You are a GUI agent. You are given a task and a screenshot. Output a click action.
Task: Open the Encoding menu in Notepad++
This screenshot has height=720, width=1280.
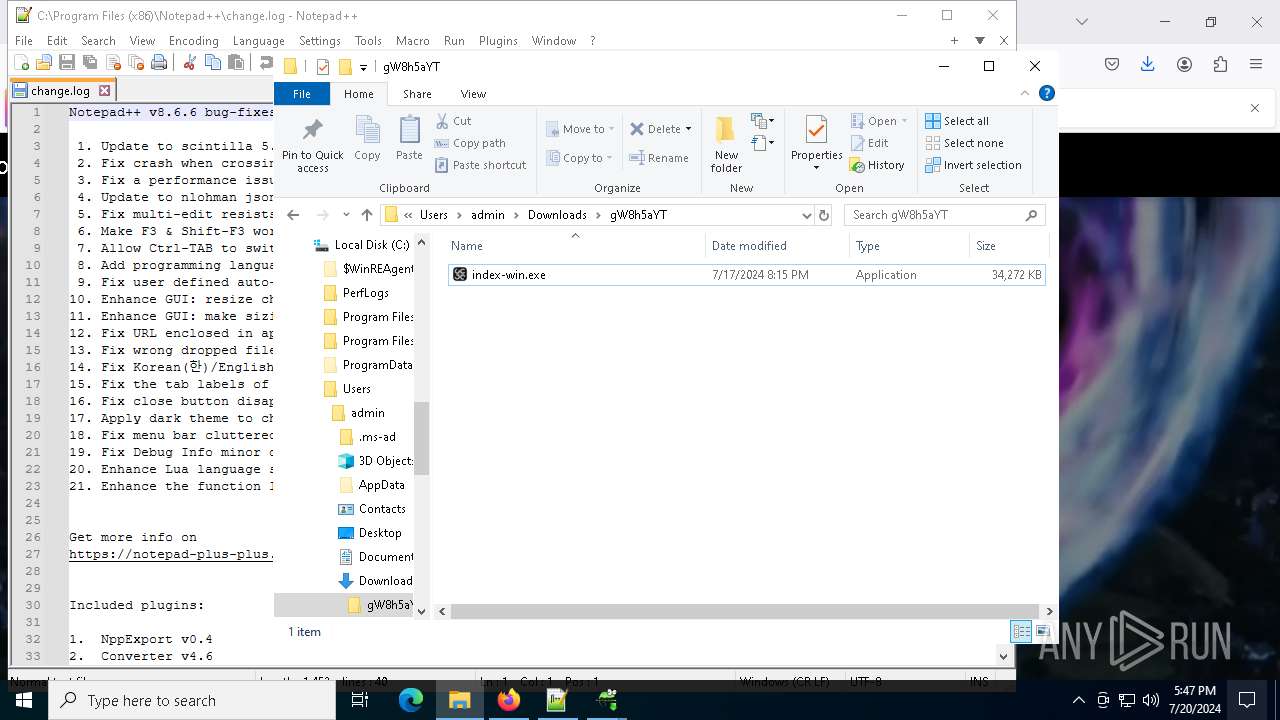click(x=193, y=41)
